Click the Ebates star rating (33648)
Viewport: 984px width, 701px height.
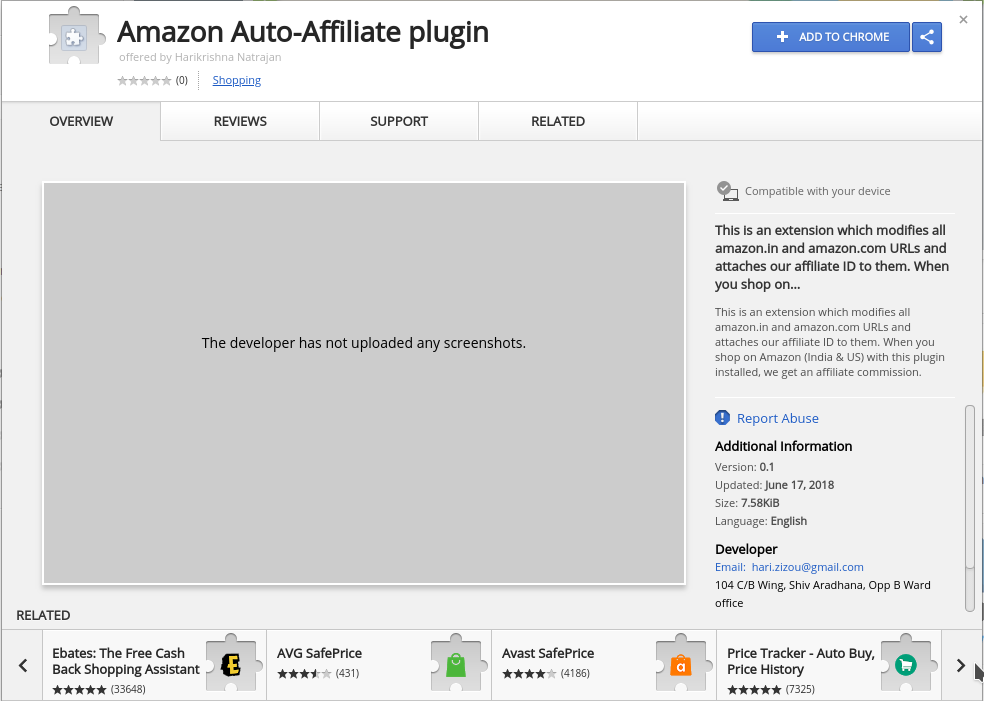click(x=99, y=689)
